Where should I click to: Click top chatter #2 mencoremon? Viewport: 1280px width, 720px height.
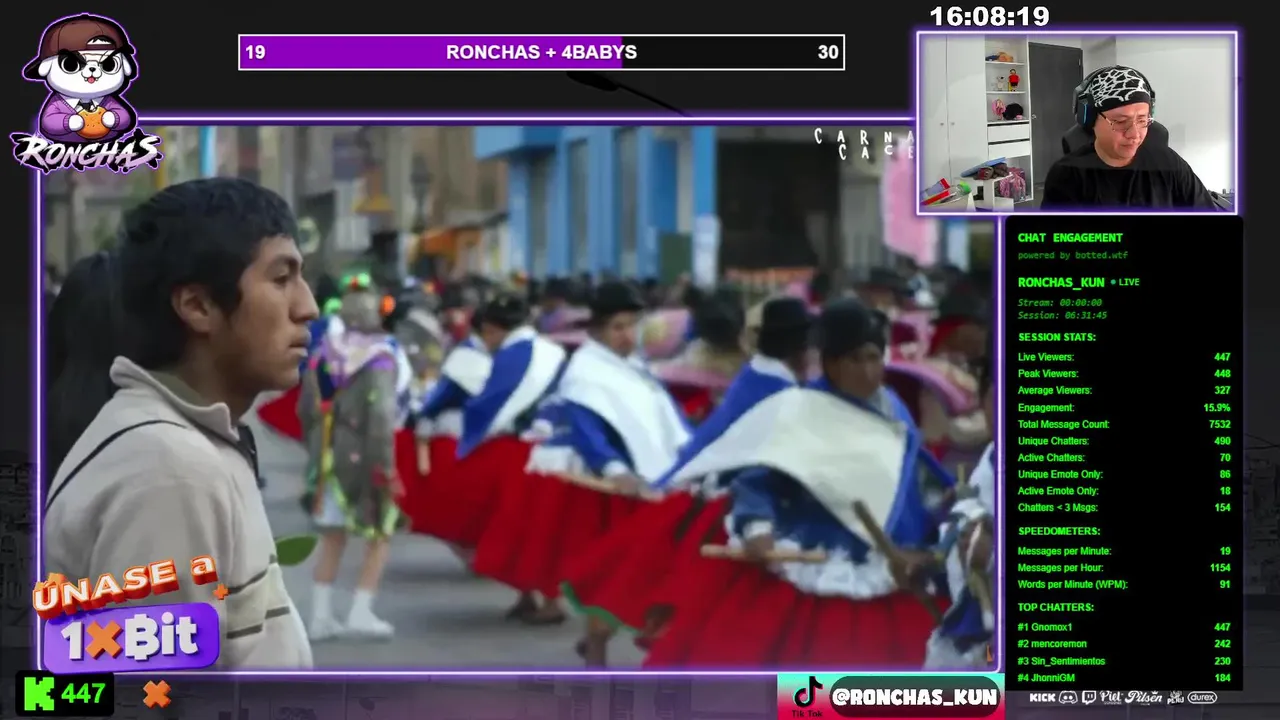click(x=1124, y=644)
